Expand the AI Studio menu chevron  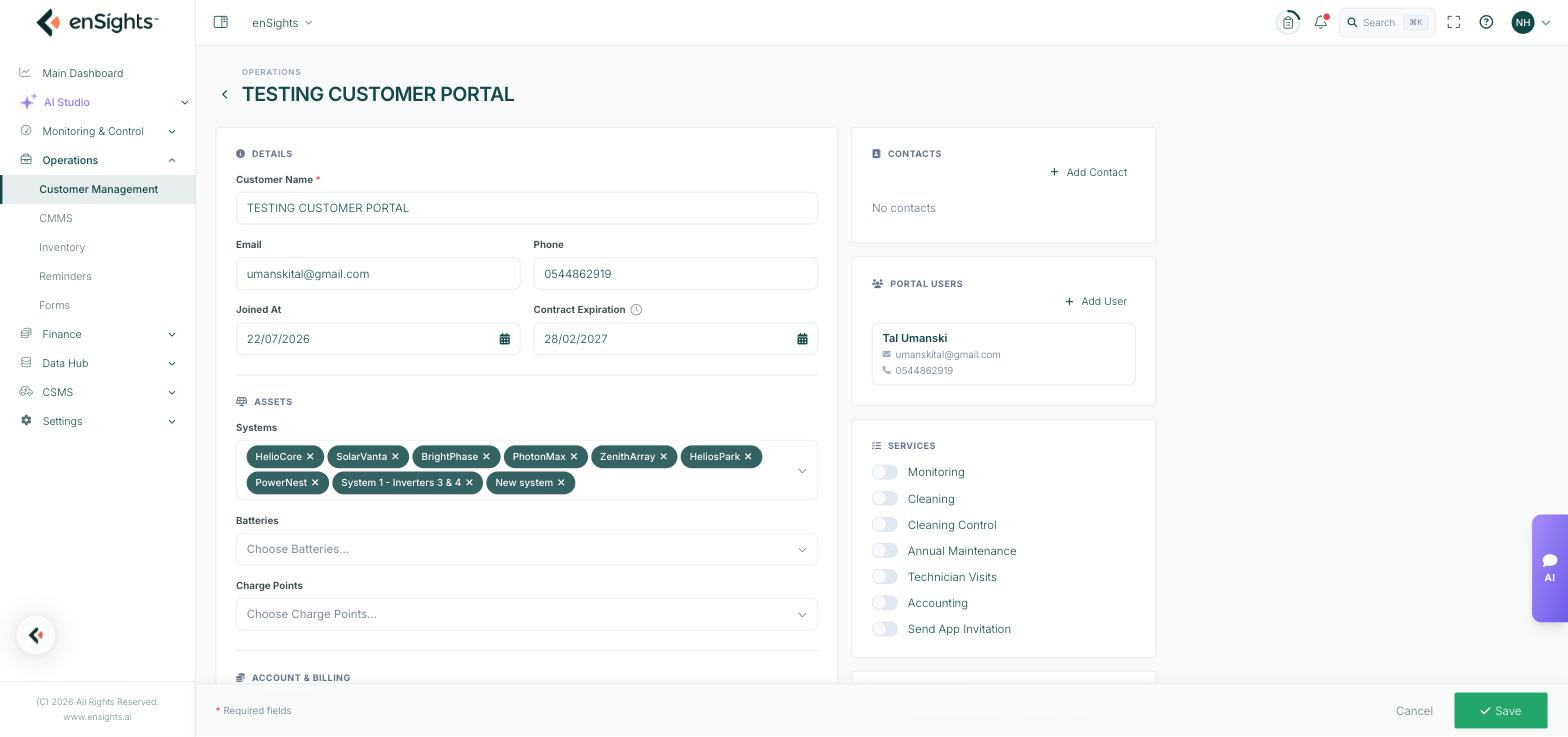click(x=184, y=102)
